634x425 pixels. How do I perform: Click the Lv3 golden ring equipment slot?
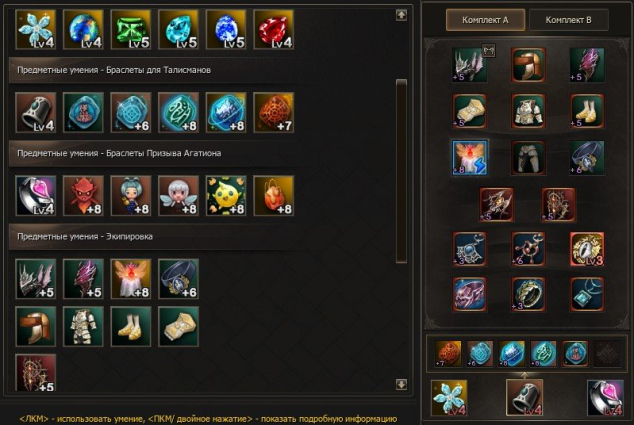pos(587,249)
